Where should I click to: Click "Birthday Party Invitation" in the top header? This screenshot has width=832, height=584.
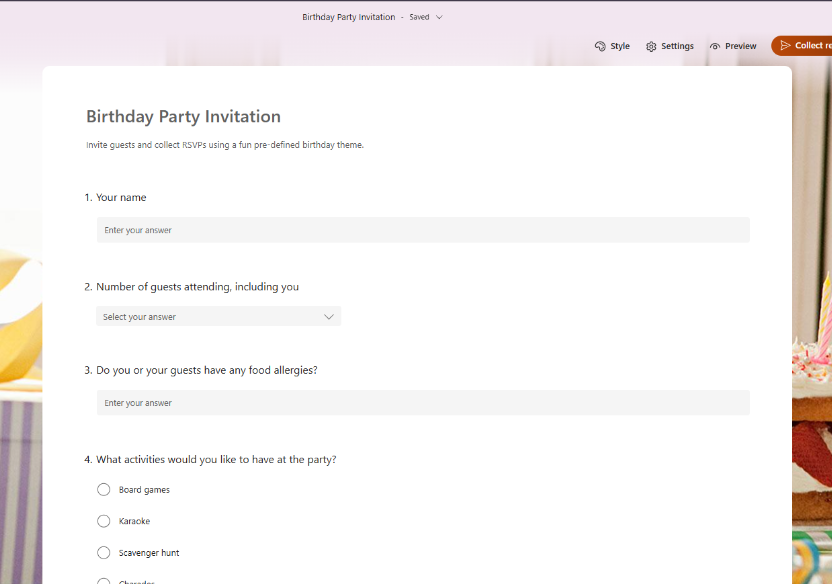348,17
